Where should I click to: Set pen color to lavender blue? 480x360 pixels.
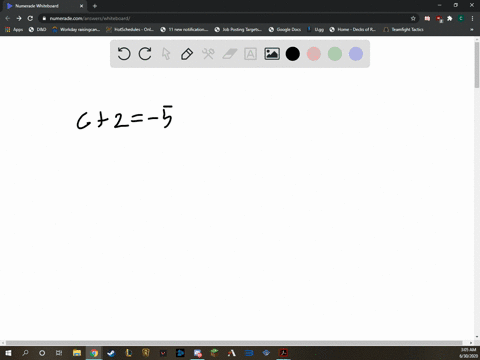356,54
